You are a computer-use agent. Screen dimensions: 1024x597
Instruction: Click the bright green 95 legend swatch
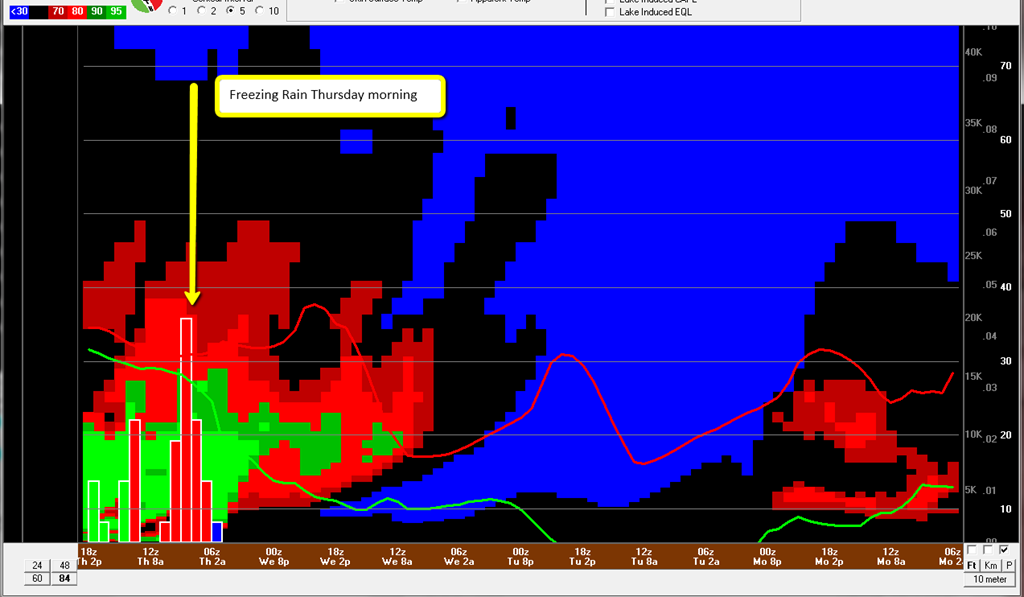[116, 11]
